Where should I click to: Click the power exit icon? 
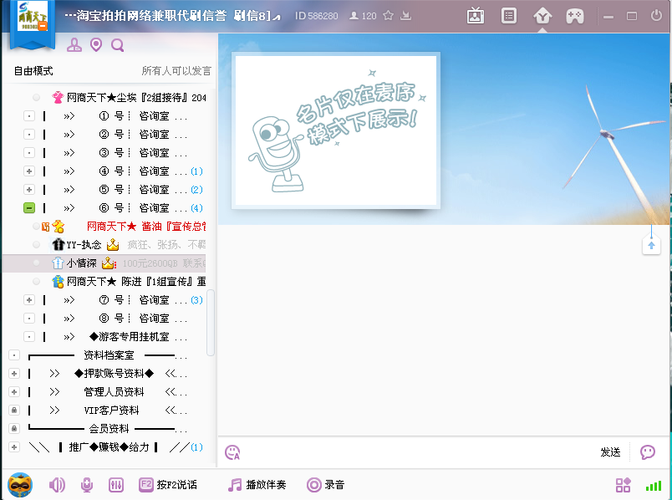pos(656,16)
